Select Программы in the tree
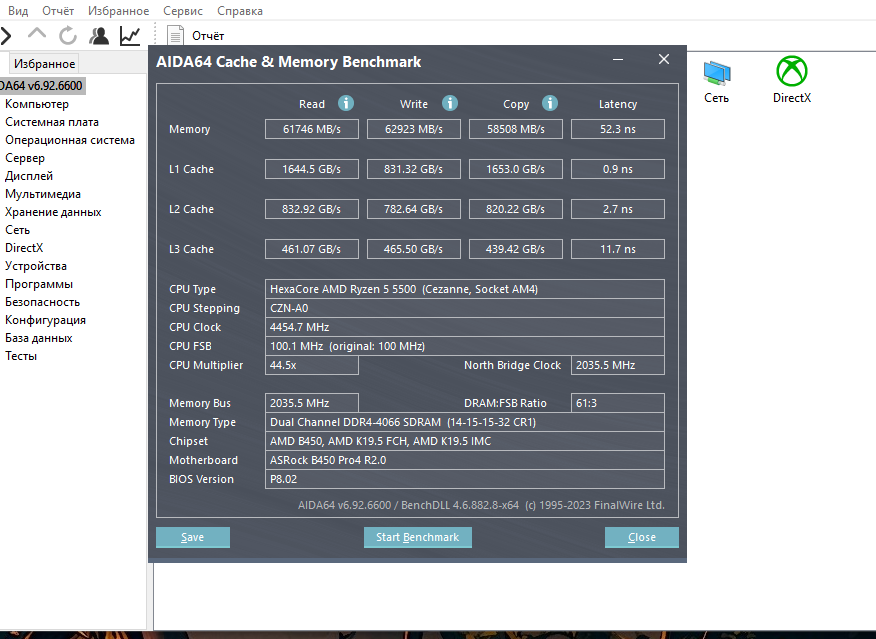Viewport: 876px width, 639px height. point(39,284)
